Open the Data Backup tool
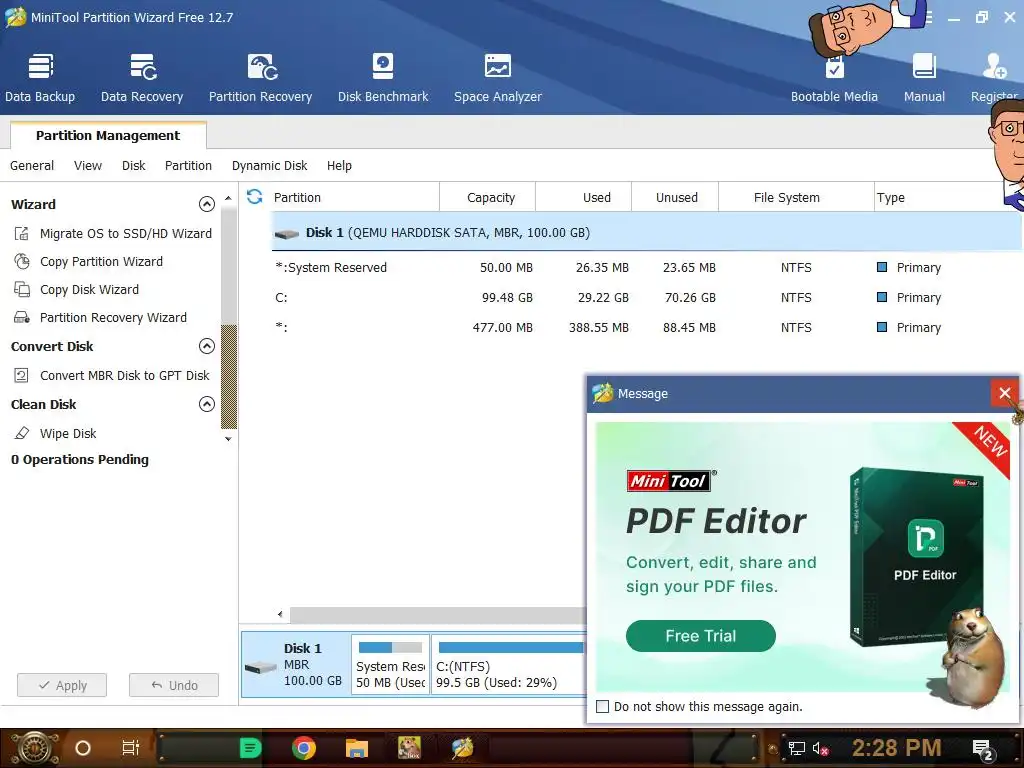 (40, 78)
